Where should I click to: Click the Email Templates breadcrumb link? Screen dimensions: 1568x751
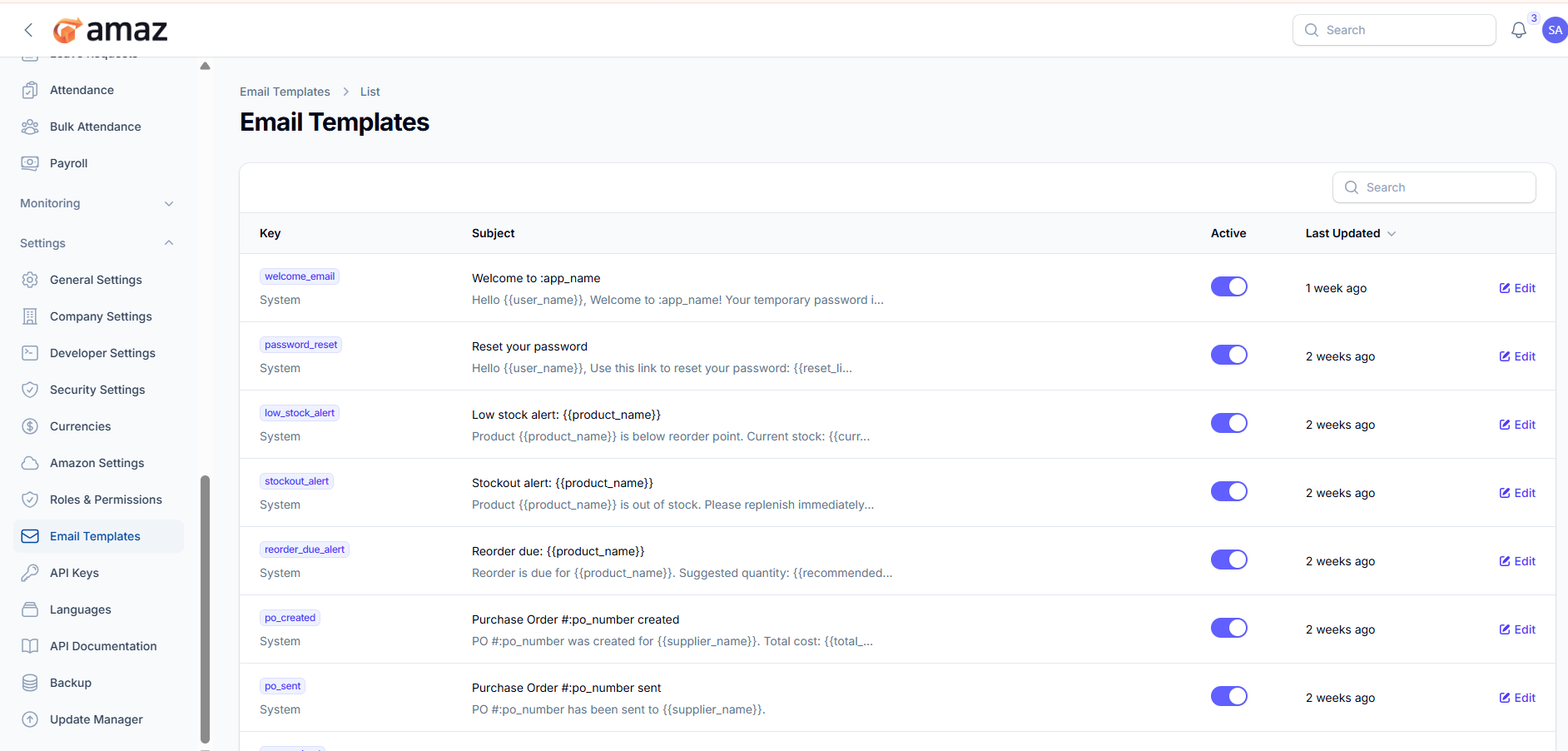point(285,92)
